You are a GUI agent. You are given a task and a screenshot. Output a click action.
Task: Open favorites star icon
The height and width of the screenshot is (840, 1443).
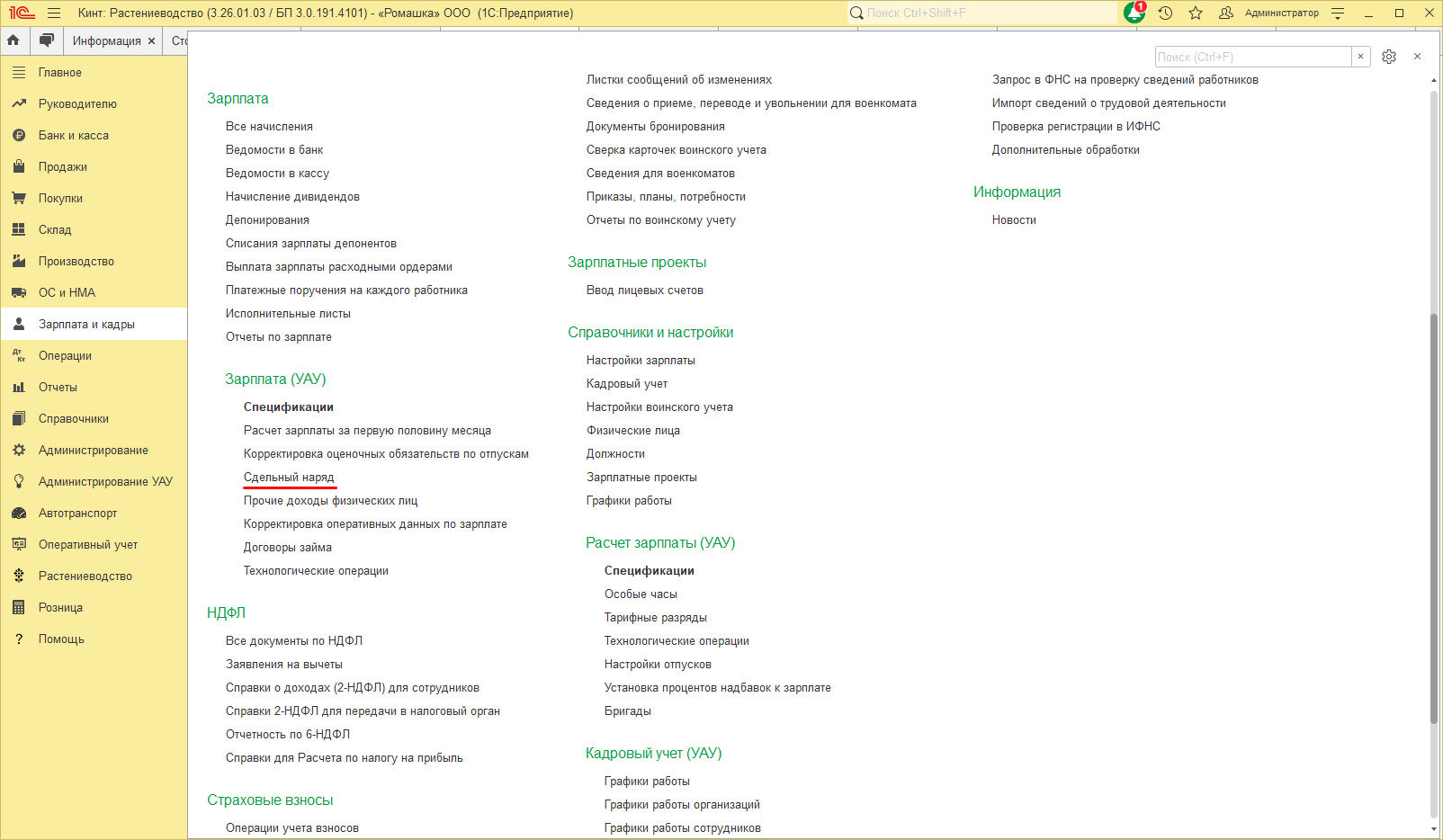pyautogui.click(x=1196, y=13)
